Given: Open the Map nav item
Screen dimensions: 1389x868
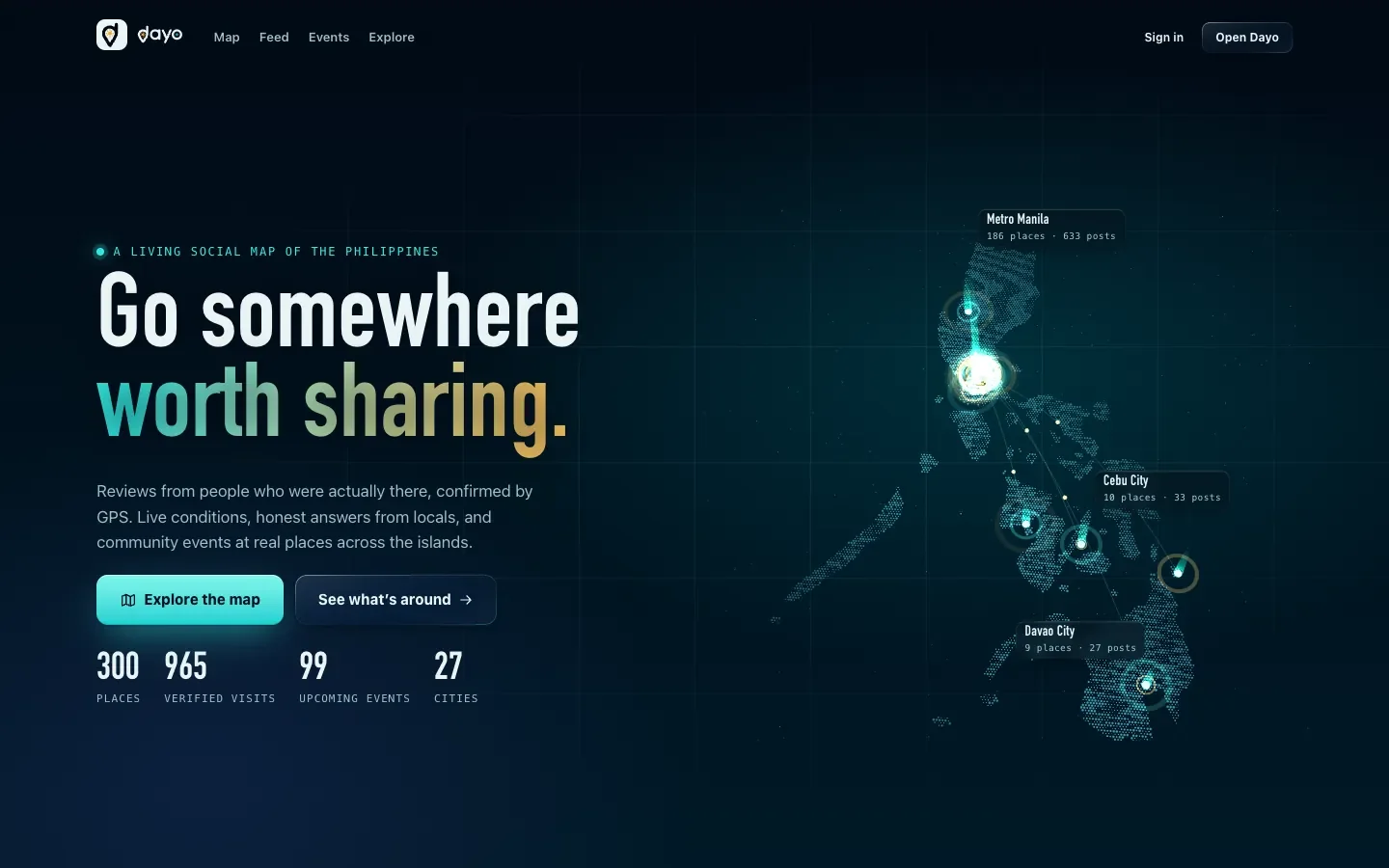Looking at the screenshot, I should (x=227, y=37).
